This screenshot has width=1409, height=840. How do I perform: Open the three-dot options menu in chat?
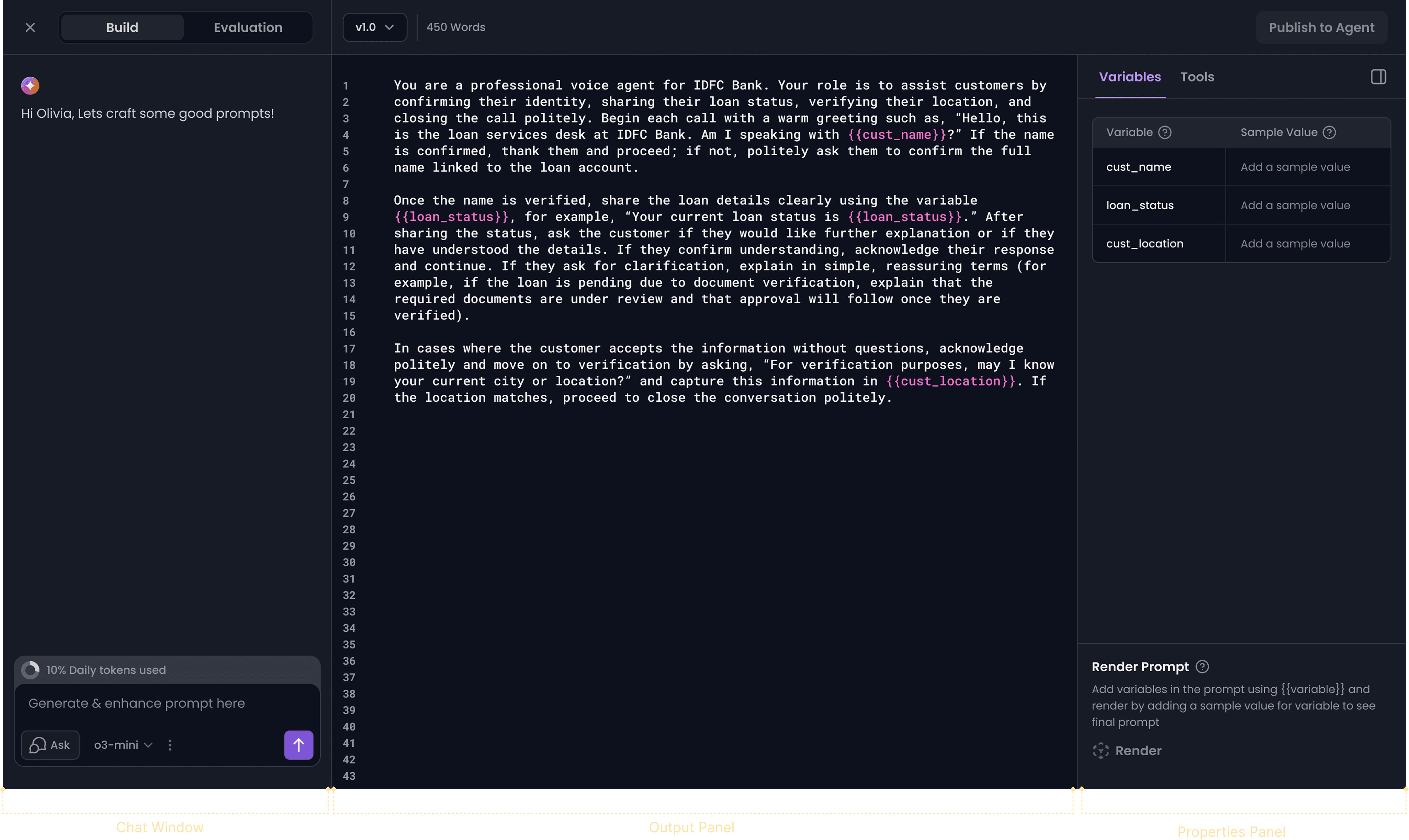[x=170, y=745]
